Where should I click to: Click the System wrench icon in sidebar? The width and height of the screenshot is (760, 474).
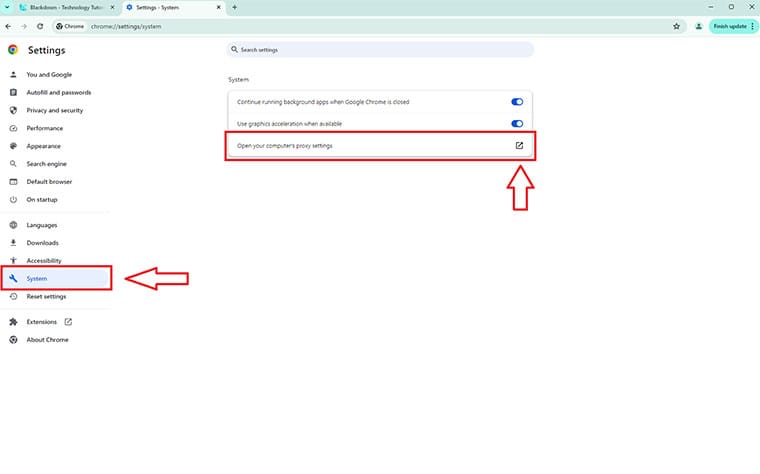pos(13,279)
